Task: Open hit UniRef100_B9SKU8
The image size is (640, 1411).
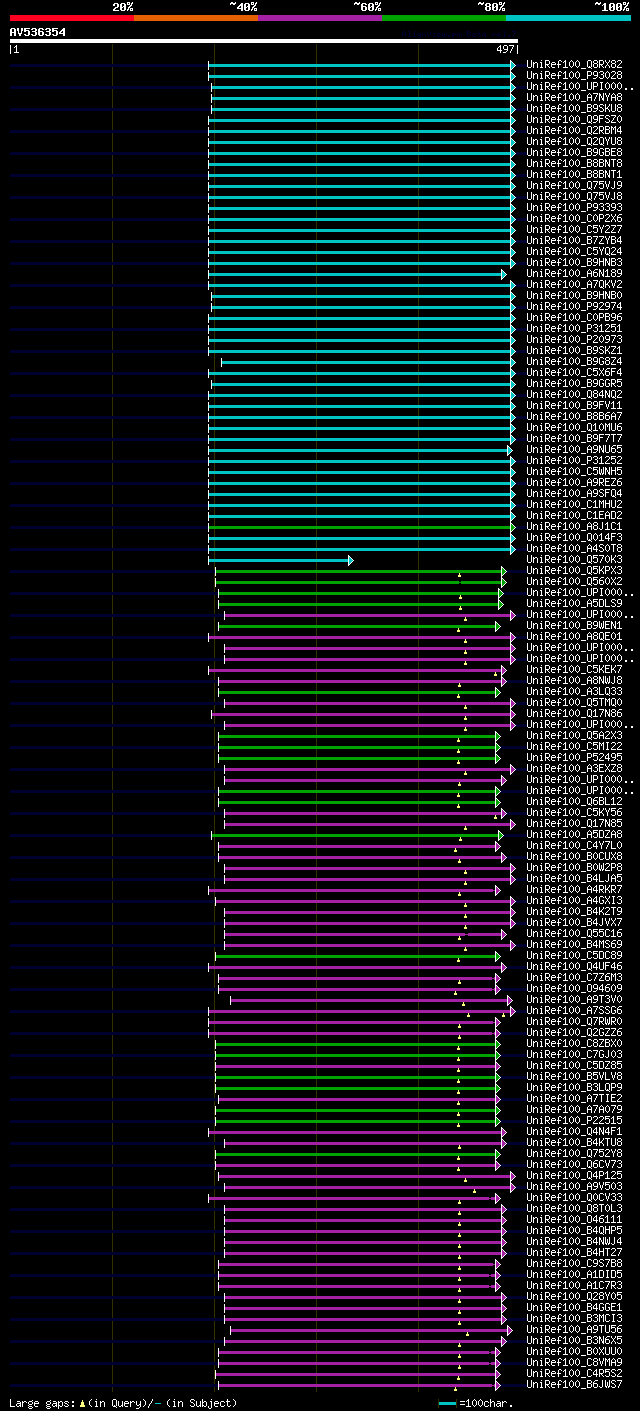Action: (574, 109)
